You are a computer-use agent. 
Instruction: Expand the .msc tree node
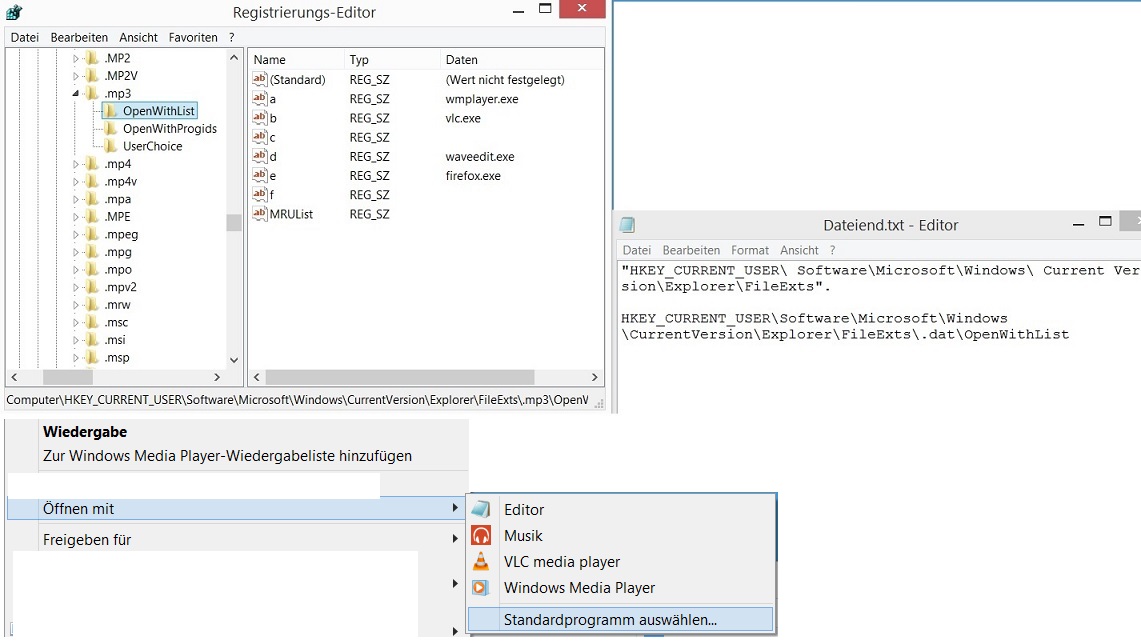pyautogui.click(x=76, y=322)
